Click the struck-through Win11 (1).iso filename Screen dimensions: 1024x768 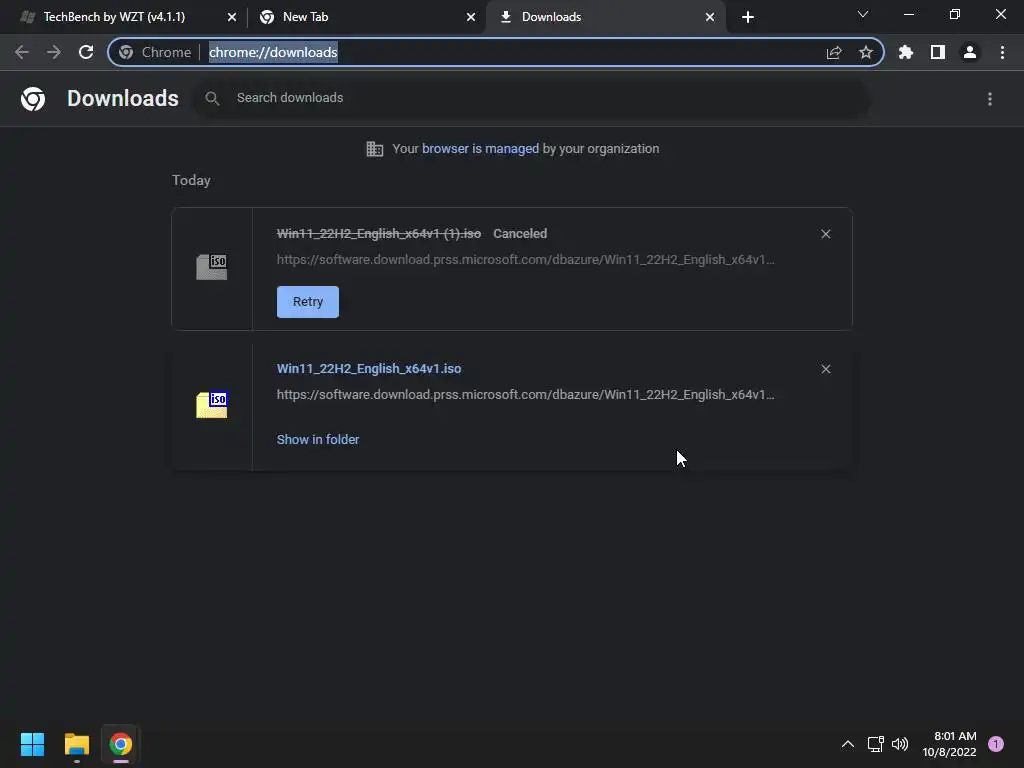click(379, 234)
